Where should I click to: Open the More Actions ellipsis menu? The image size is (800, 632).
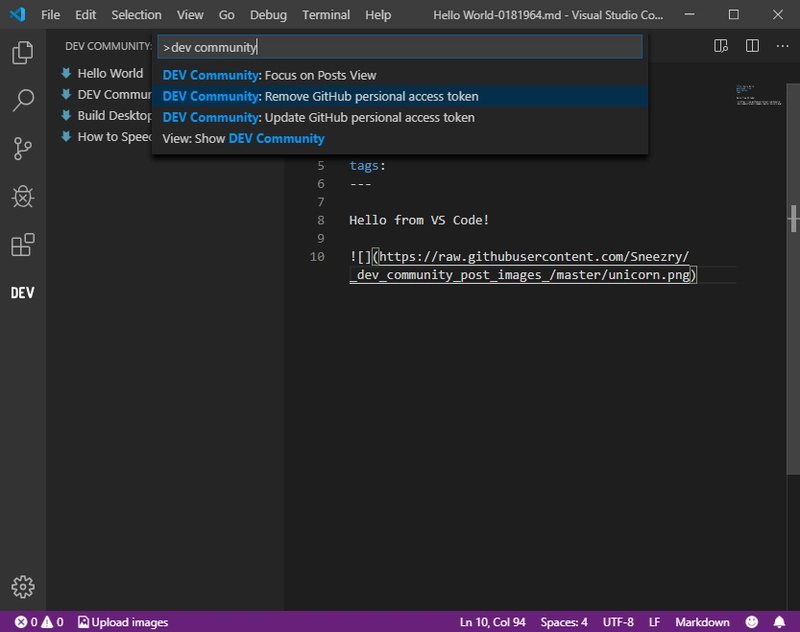[x=782, y=46]
